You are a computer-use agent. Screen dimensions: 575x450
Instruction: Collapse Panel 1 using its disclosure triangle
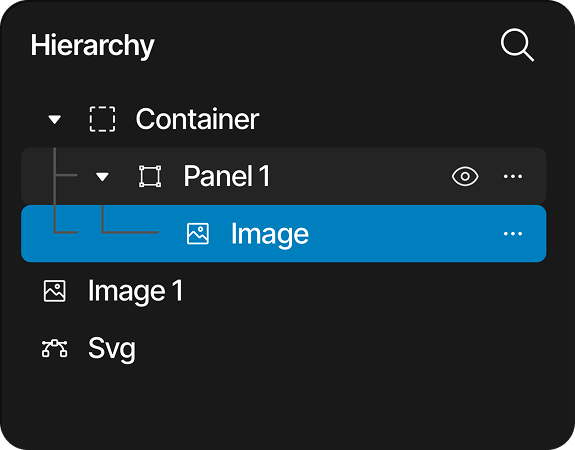(x=102, y=177)
